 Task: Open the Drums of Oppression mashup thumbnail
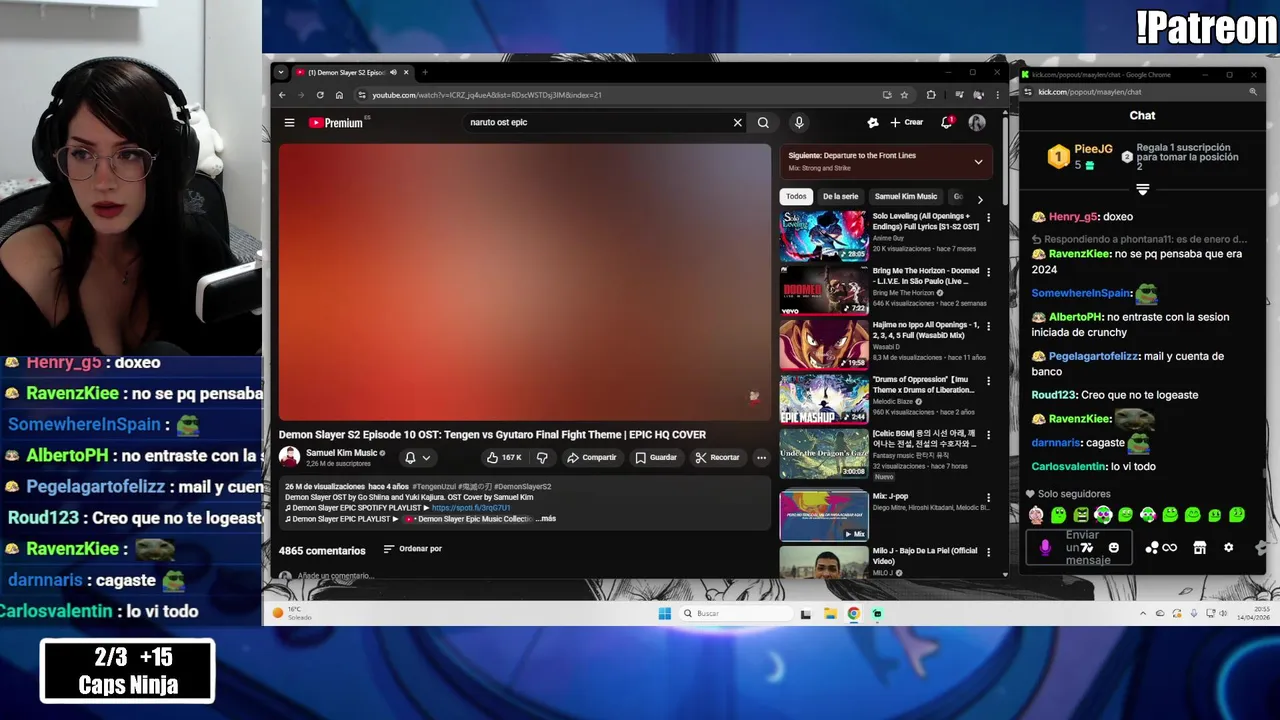[x=824, y=399]
